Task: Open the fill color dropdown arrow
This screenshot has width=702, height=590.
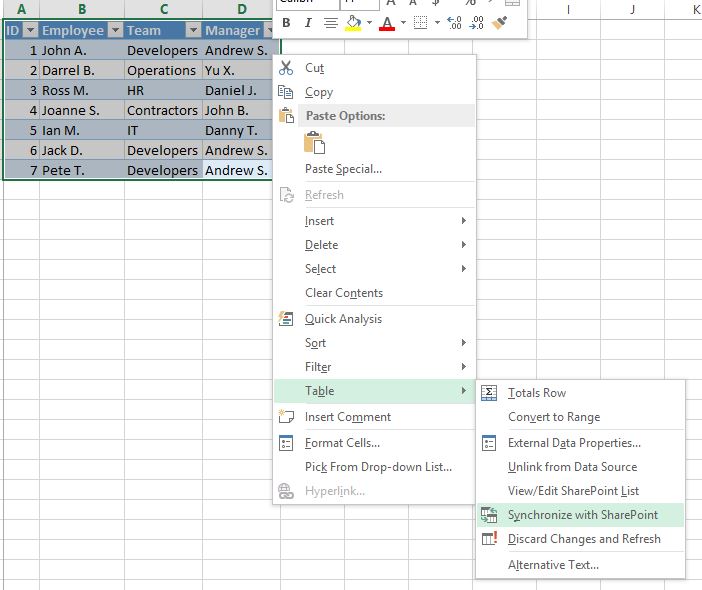Action: click(x=369, y=22)
